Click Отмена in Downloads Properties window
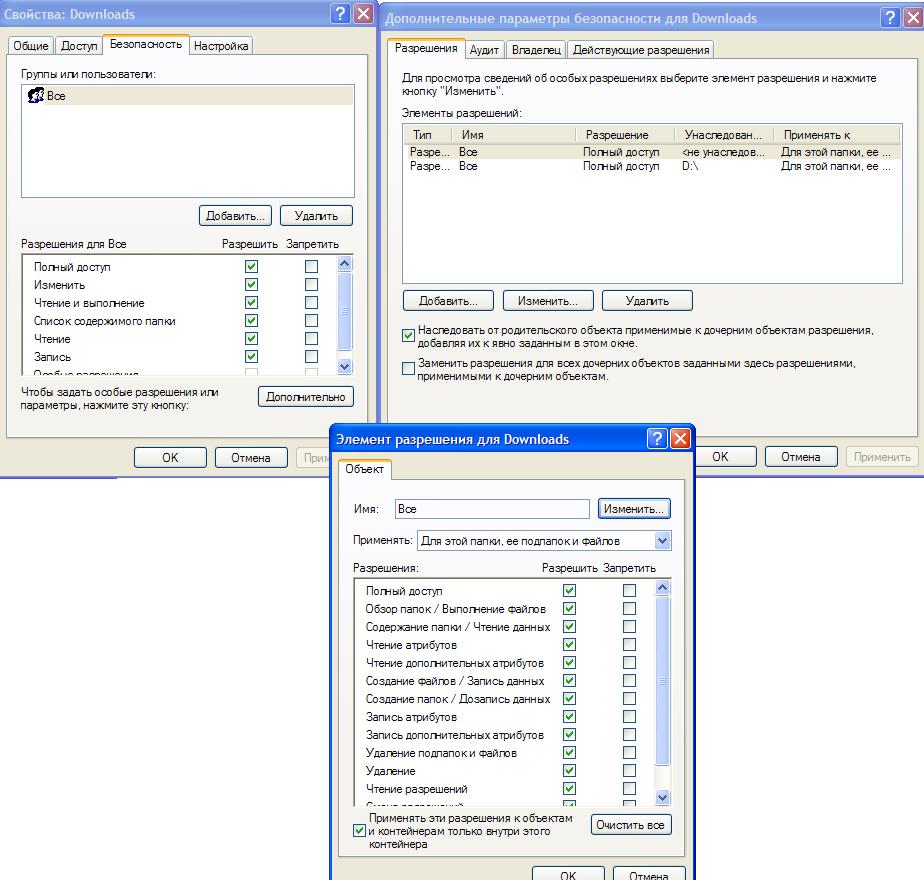The height and width of the screenshot is (880, 924). point(251,457)
